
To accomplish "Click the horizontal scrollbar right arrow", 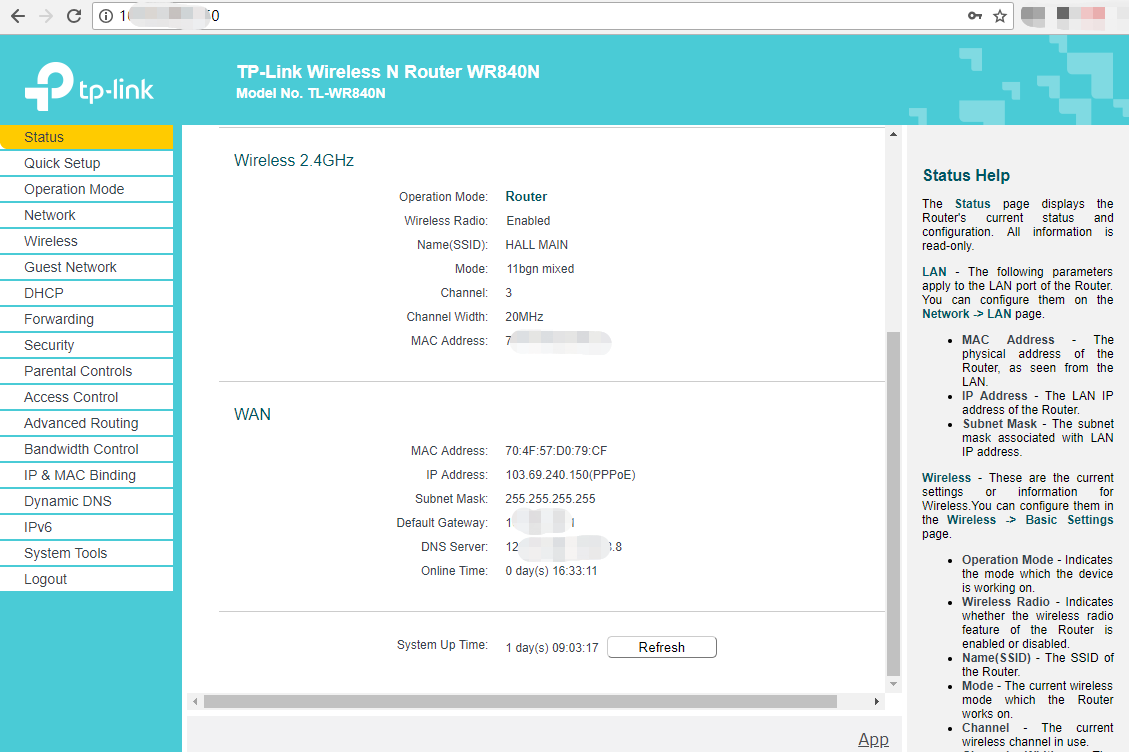I will coord(876,702).
